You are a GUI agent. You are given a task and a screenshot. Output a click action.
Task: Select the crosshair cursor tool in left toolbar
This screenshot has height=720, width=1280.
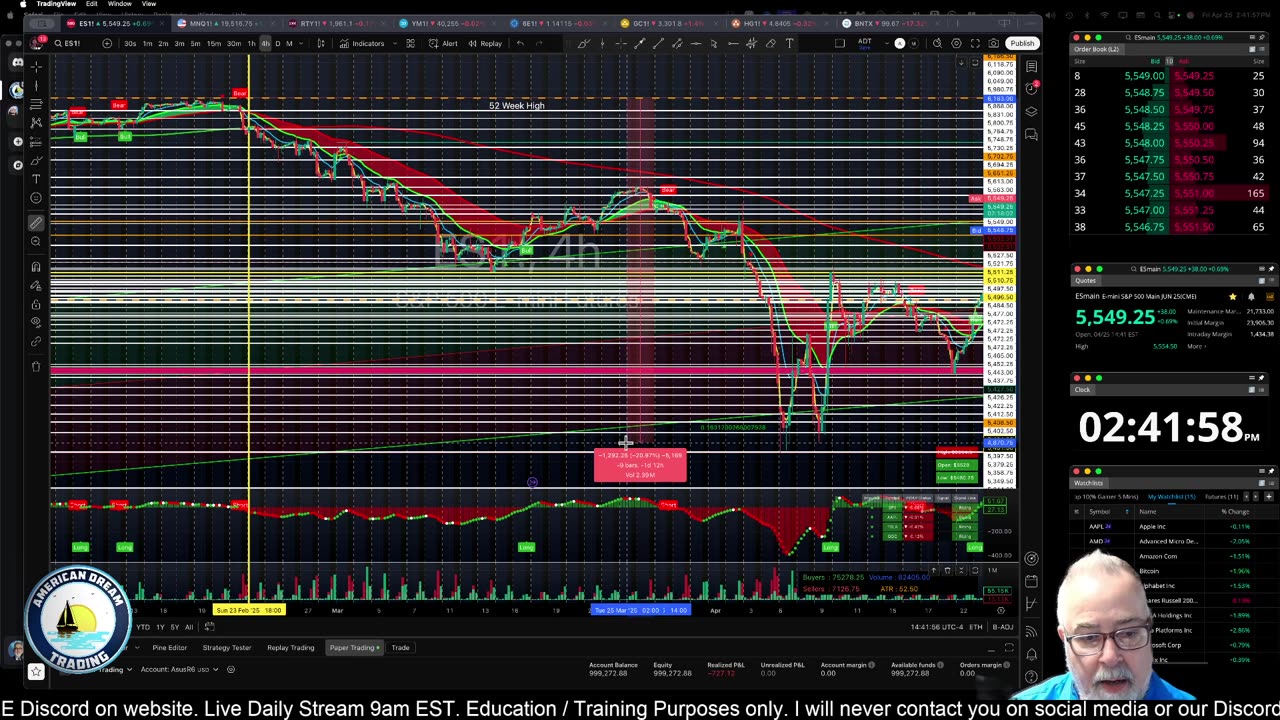pyautogui.click(x=36, y=66)
